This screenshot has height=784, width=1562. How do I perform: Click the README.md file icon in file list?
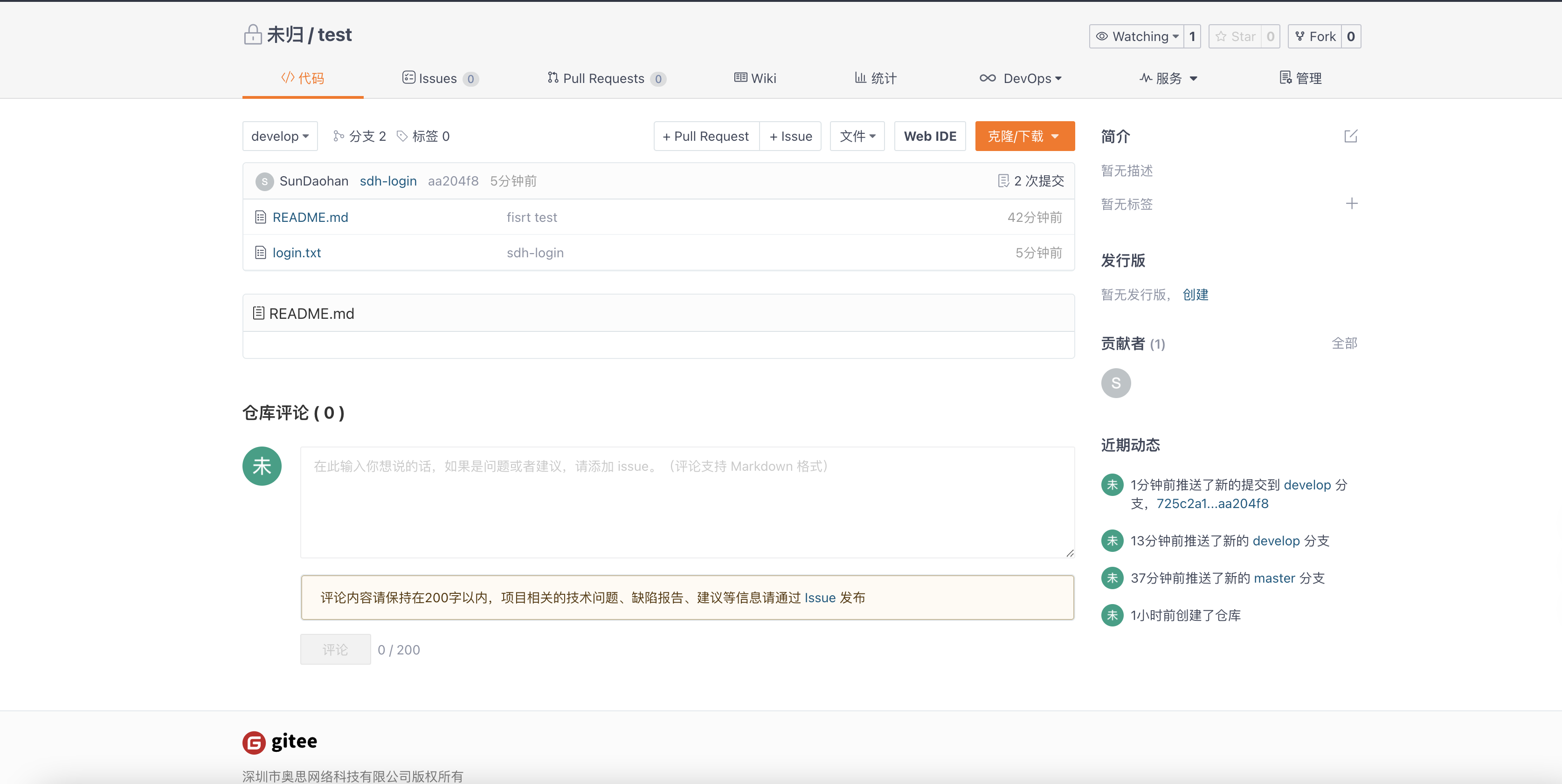tap(261, 217)
